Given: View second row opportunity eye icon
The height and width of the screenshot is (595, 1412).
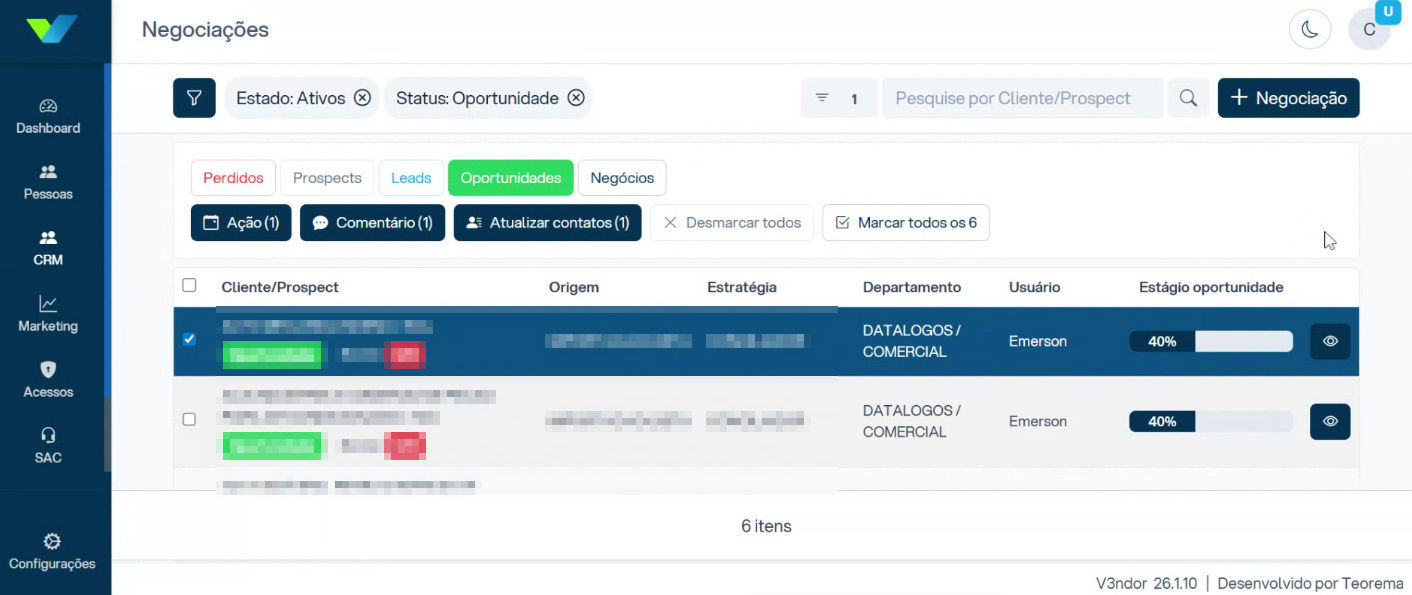Looking at the screenshot, I should click(x=1330, y=421).
